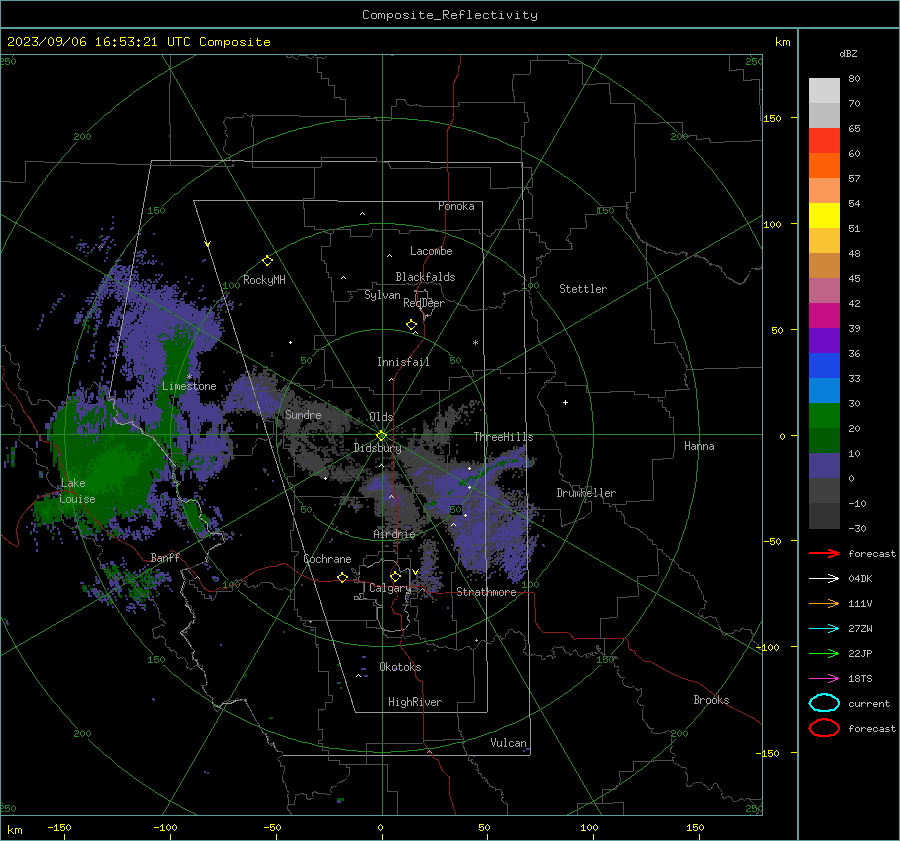Screen dimensions: 900x841
Task: Click the Sundre city label
Action: (303, 414)
